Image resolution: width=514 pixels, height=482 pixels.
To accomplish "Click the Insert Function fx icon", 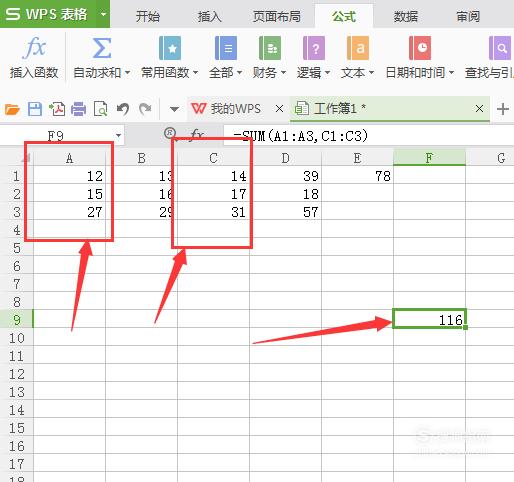I will 34,48.
